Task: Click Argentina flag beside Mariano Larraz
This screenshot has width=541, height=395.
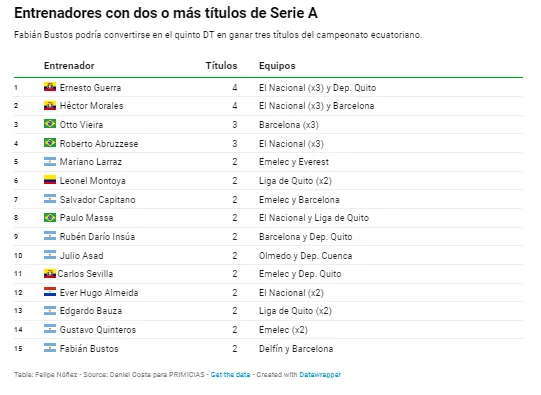Action: [50, 161]
